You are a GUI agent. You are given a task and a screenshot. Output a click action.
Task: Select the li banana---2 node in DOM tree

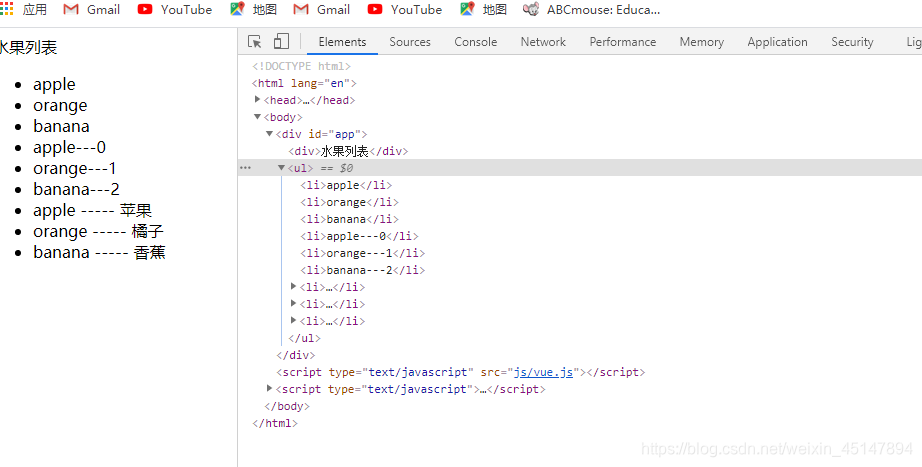pyautogui.click(x=362, y=270)
